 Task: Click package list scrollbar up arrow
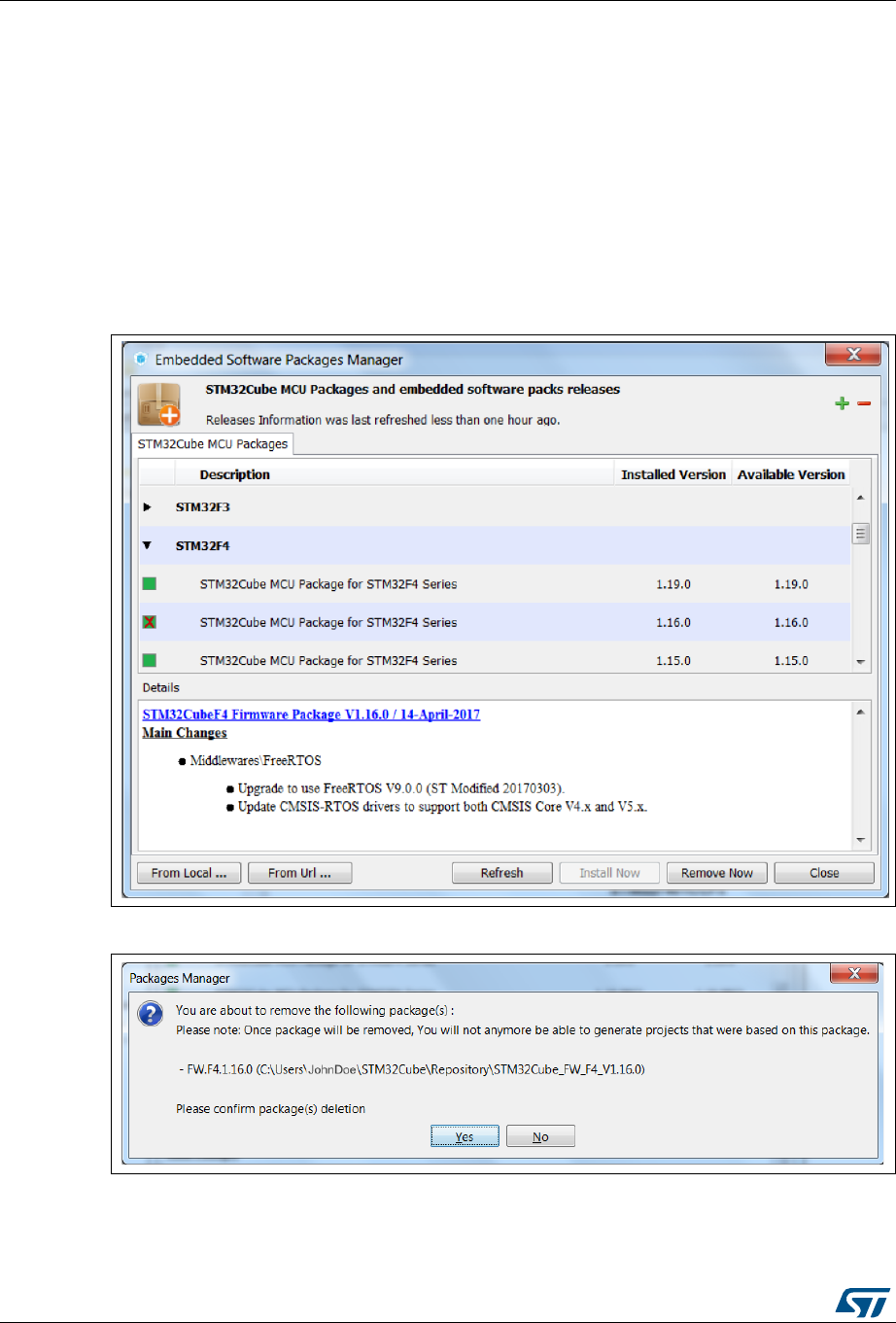861,499
